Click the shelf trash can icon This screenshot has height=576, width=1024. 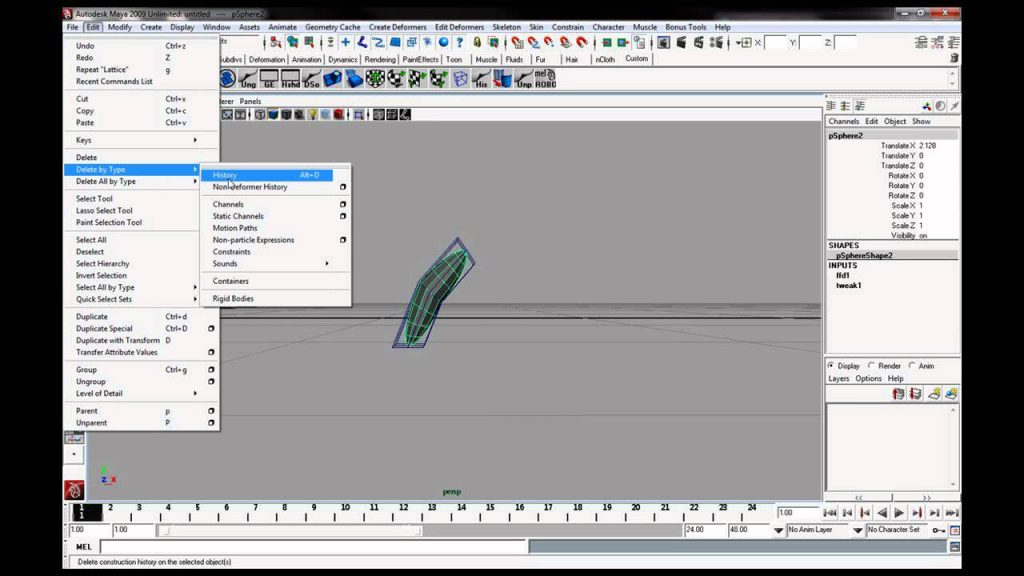click(954, 58)
